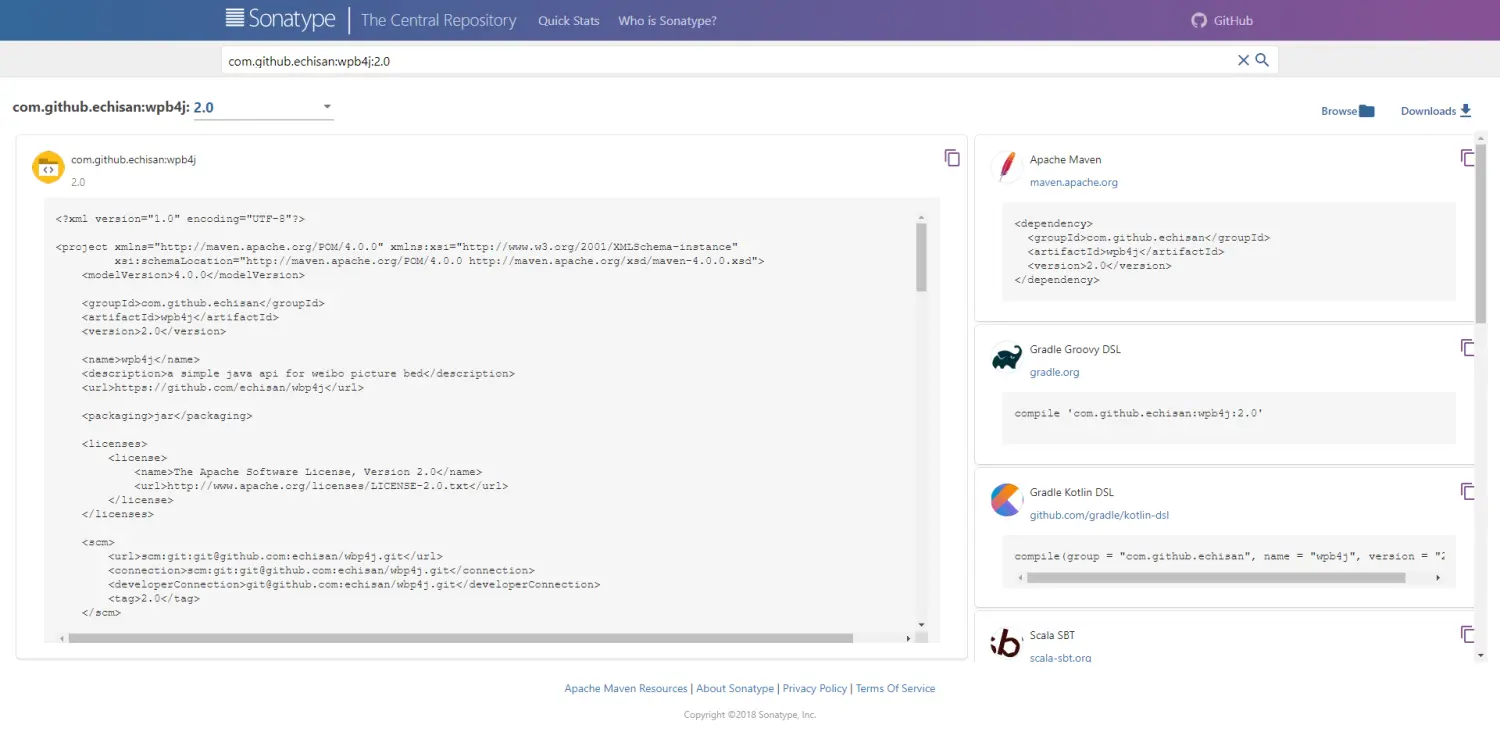The height and width of the screenshot is (732, 1500).
Task: Click the Kotlin snippet scroll right arrow
Action: coord(1438,578)
